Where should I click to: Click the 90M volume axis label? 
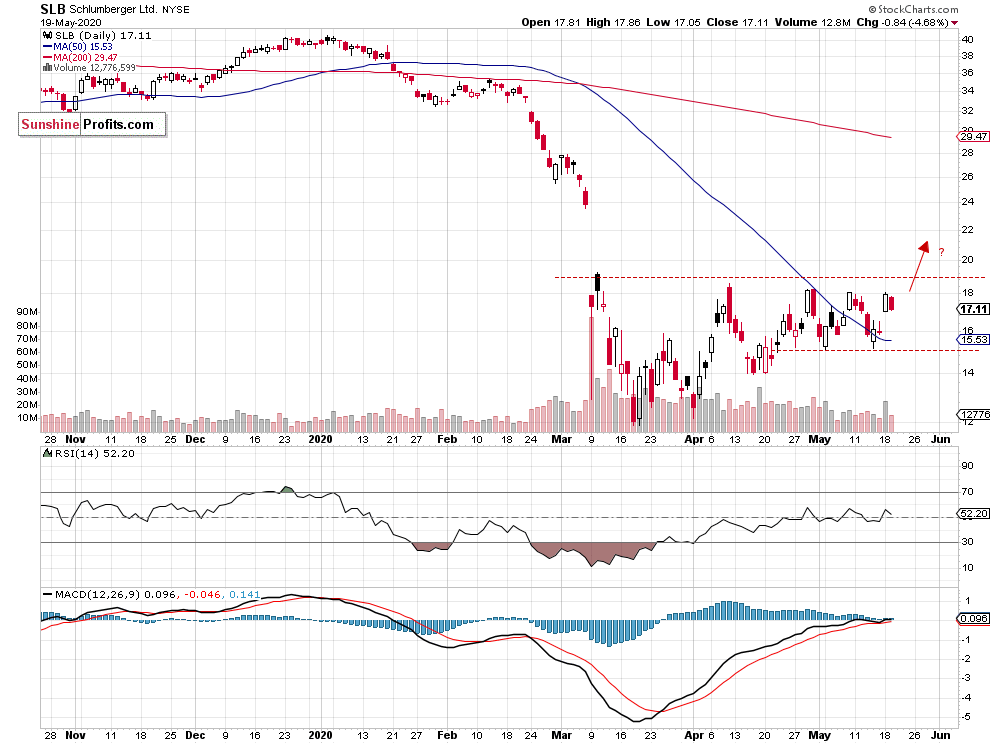[27, 312]
